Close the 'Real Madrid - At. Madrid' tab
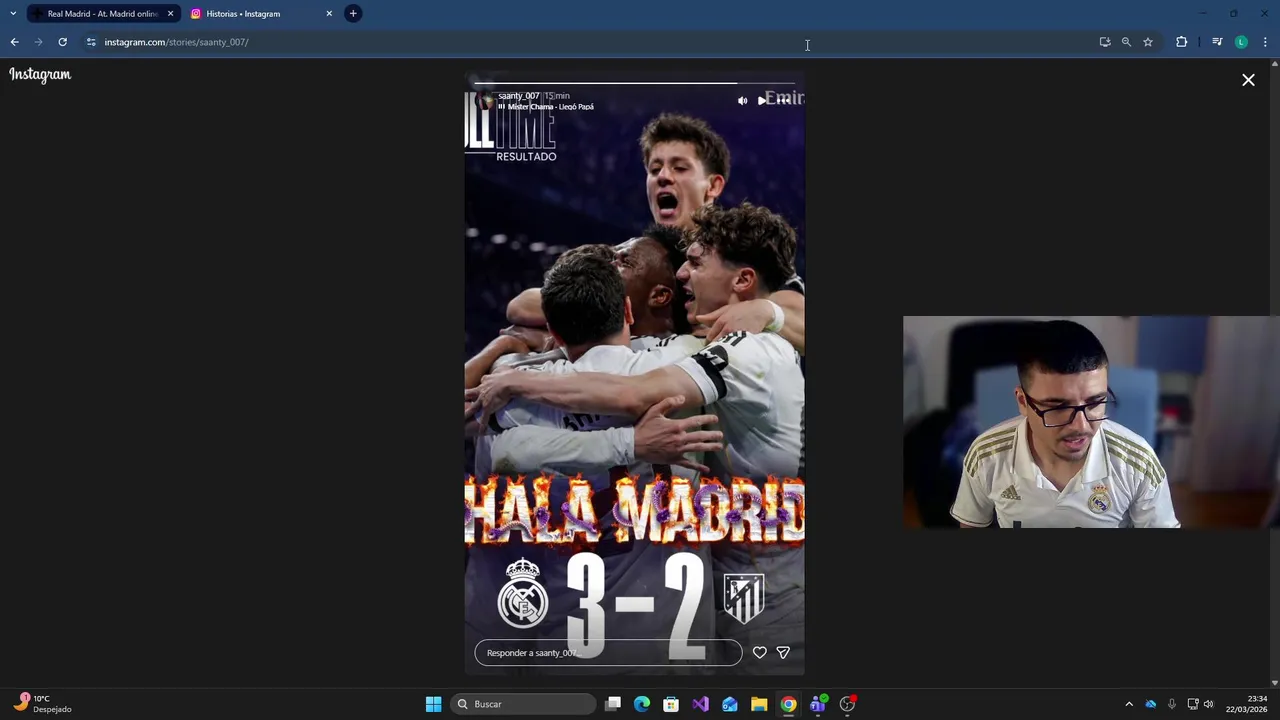This screenshot has height=720, width=1280. coord(170,14)
